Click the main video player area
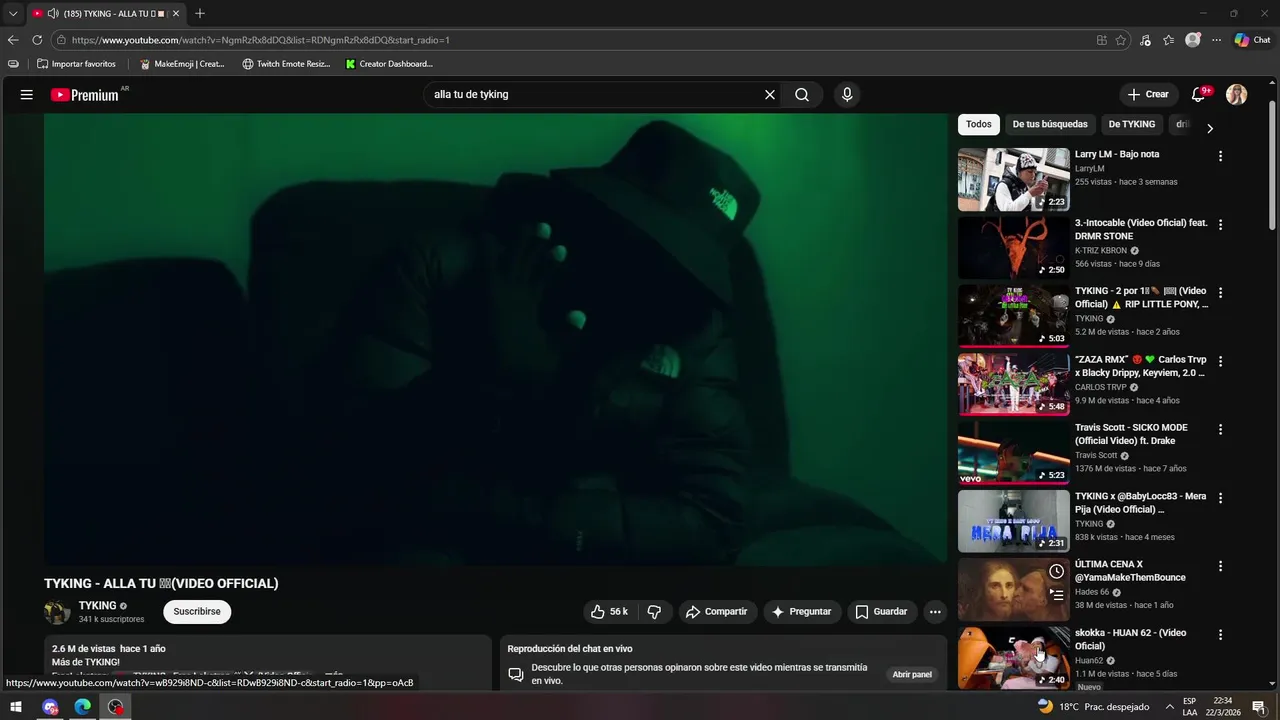The width and height of the screenshot is (1280, 720). [495, 339]
